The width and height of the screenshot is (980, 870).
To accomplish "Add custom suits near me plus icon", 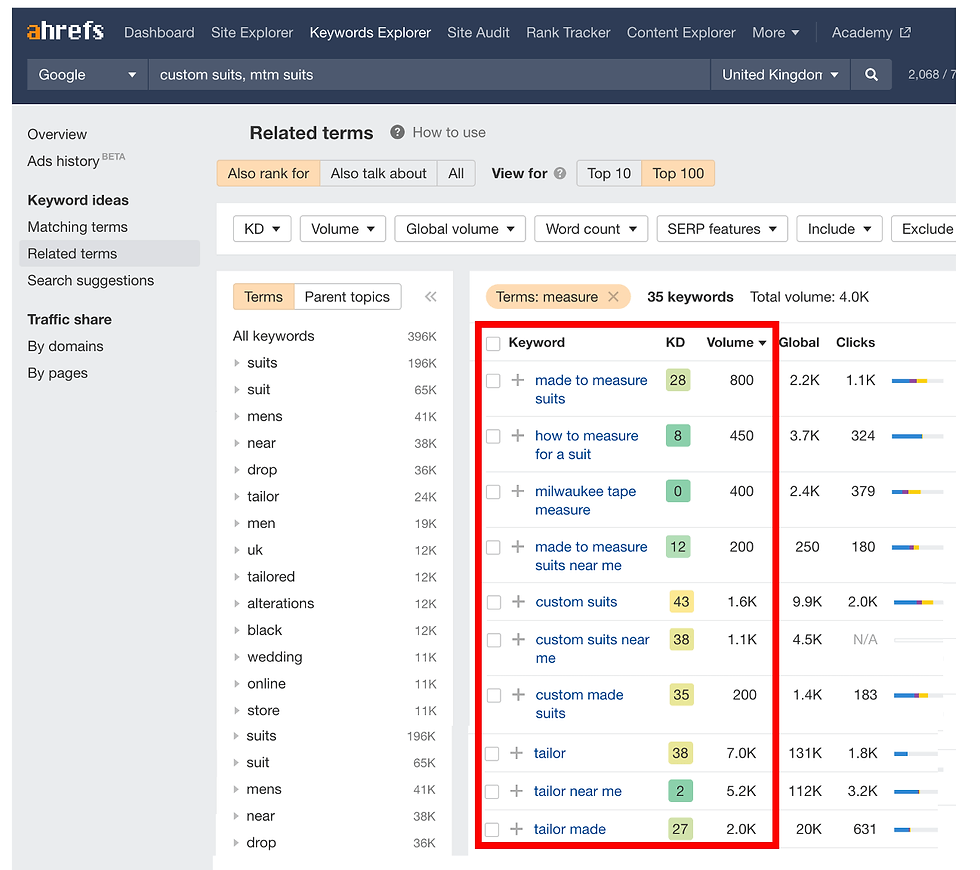I will [518, 639].
